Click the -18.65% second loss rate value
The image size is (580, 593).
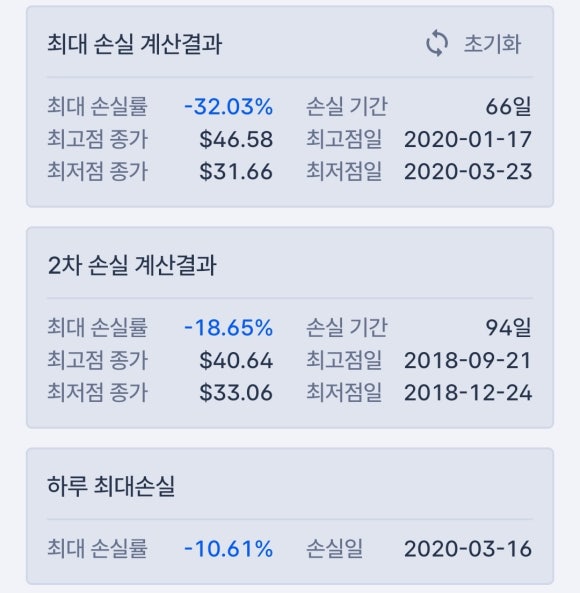click(x=228, y=328)
